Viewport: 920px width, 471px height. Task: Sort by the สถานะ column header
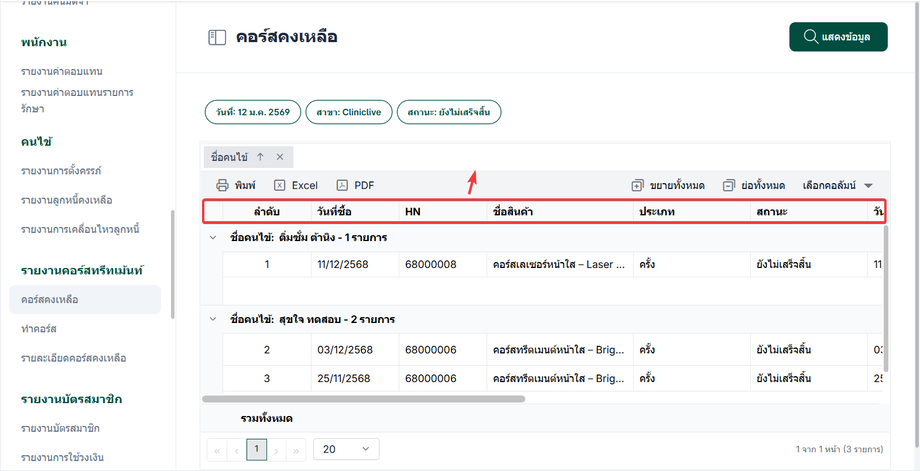pos(809,212)
